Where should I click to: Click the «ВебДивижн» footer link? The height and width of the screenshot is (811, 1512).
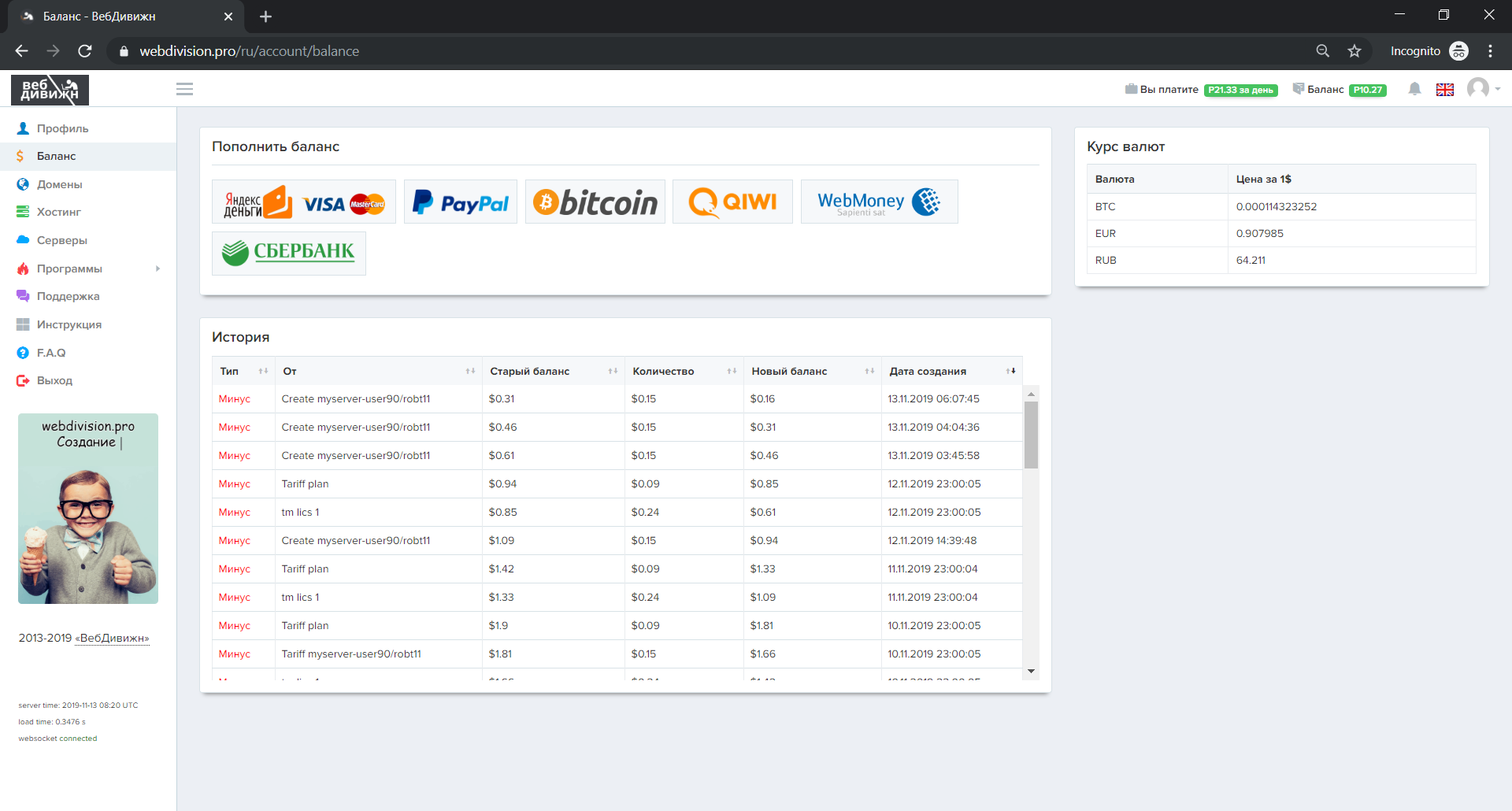click(x=113, y=638)
